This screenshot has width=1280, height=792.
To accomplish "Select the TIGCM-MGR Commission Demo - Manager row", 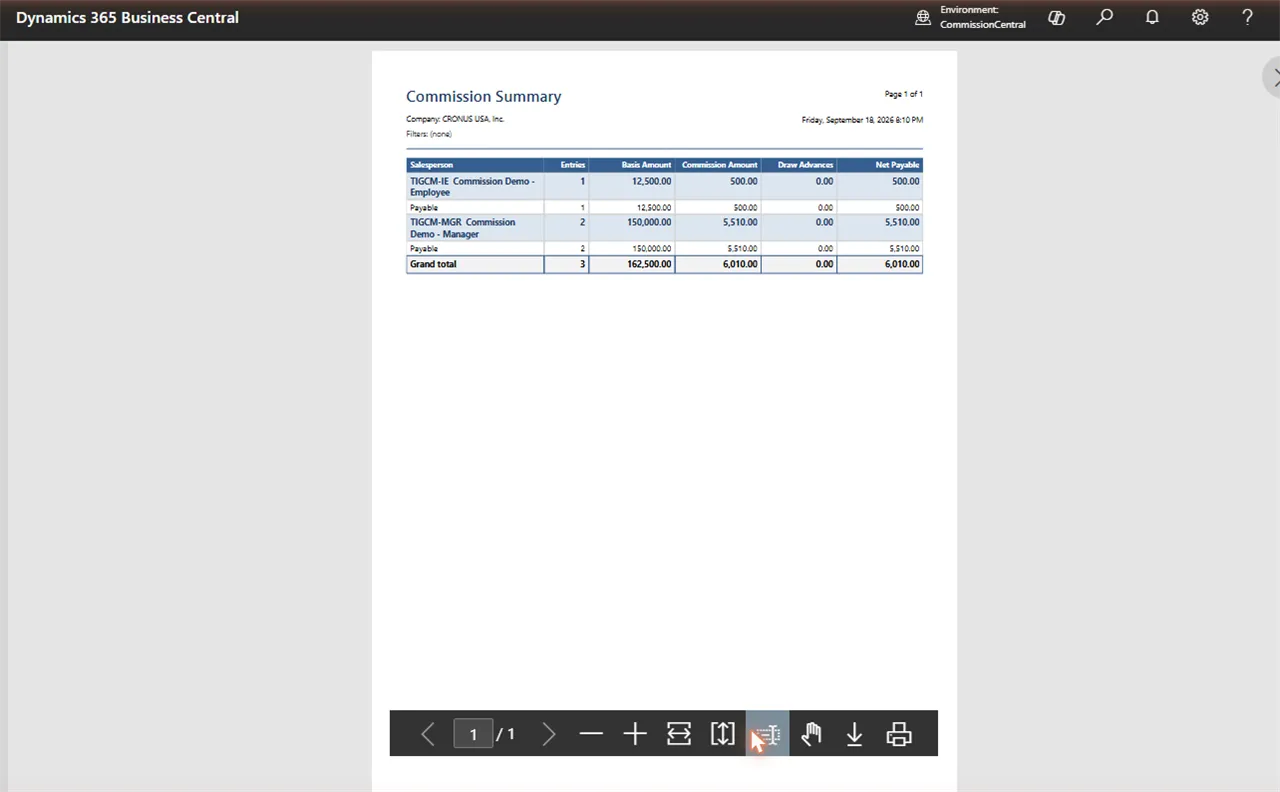I will click(664, 227).
